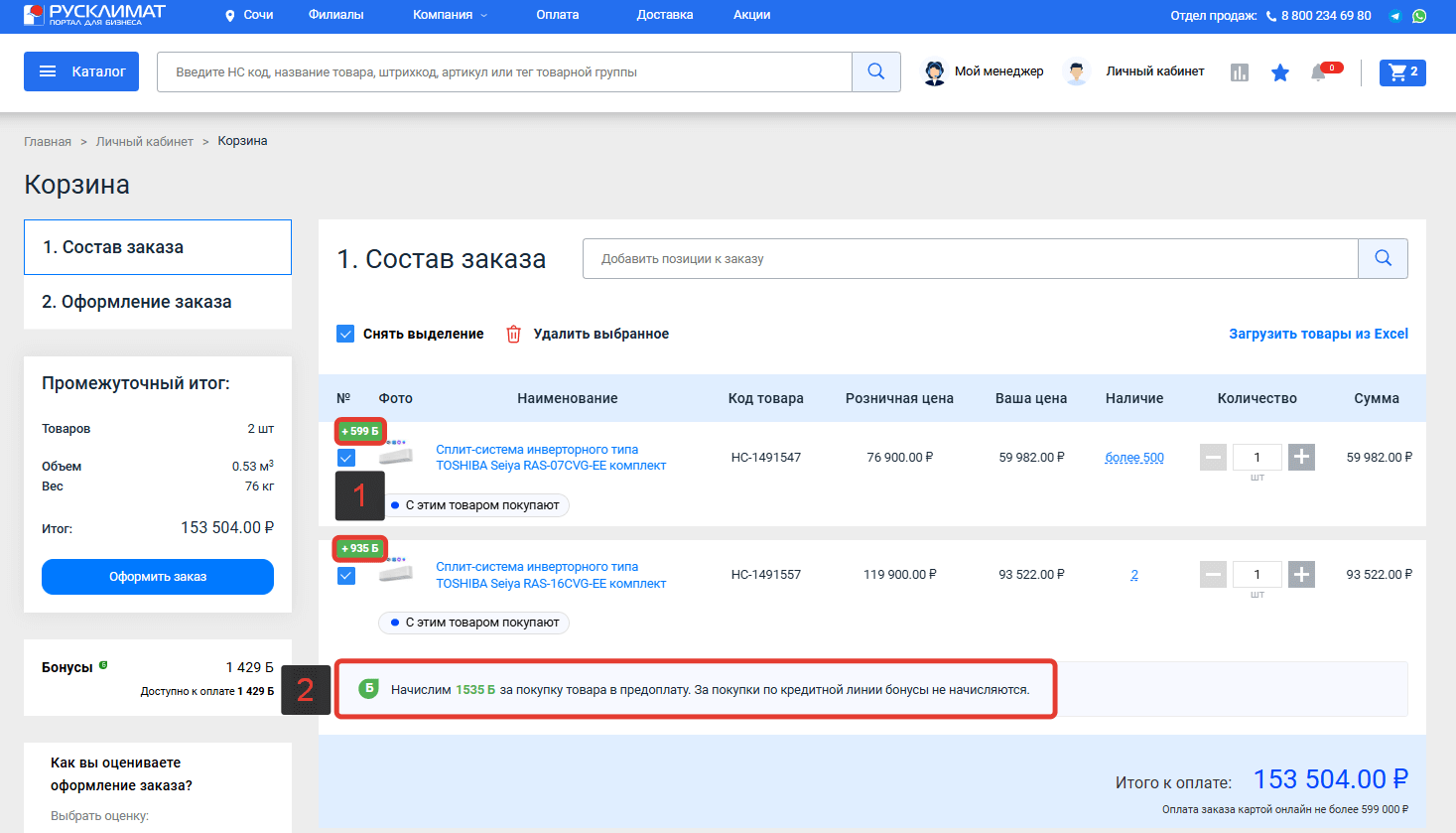Image resolution: width=1456 pixels, height=833 pixels.
Task: Click product code HC-1491557
Action: [766, 575]
